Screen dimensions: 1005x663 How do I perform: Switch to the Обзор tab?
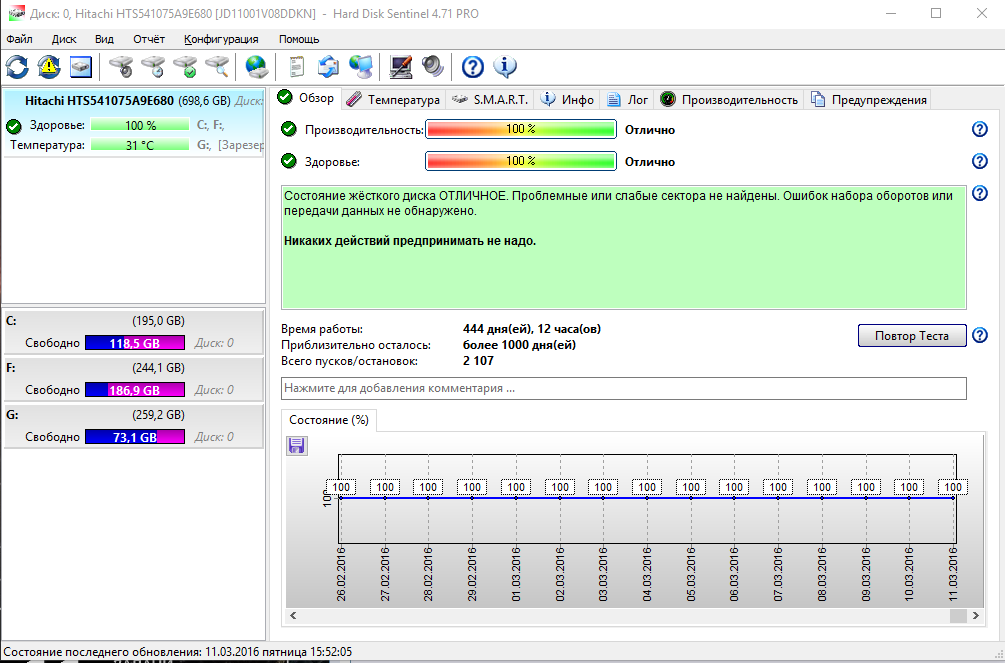pos(306,99)
